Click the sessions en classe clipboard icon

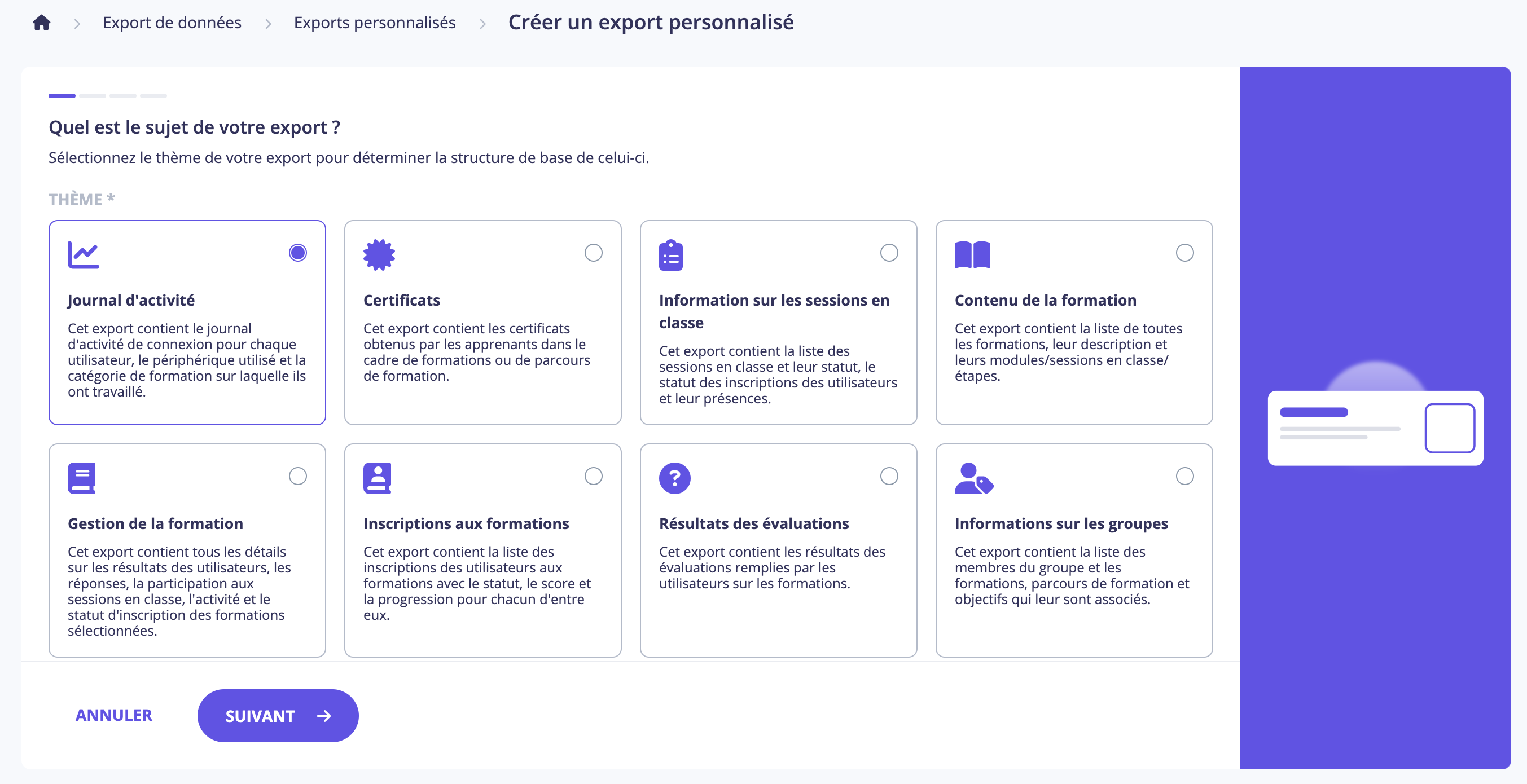click(x=670, y=256)
